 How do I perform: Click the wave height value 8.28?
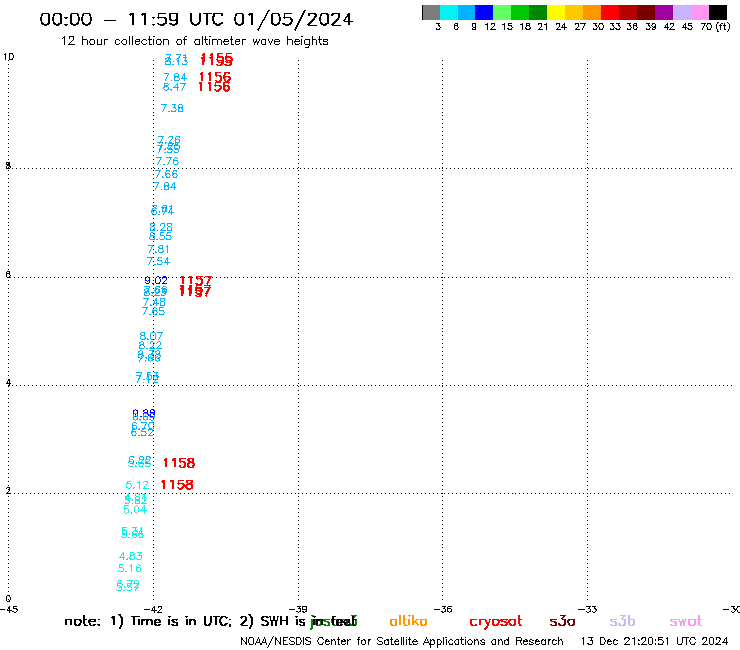(161, 228)
